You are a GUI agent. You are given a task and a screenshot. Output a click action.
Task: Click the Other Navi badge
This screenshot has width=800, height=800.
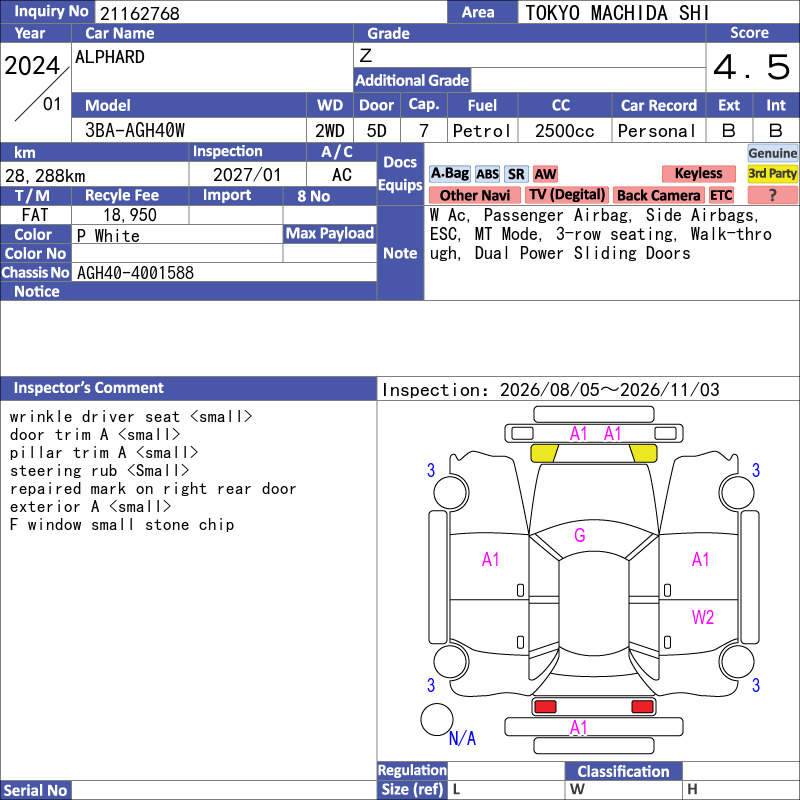tap(474, 195)
